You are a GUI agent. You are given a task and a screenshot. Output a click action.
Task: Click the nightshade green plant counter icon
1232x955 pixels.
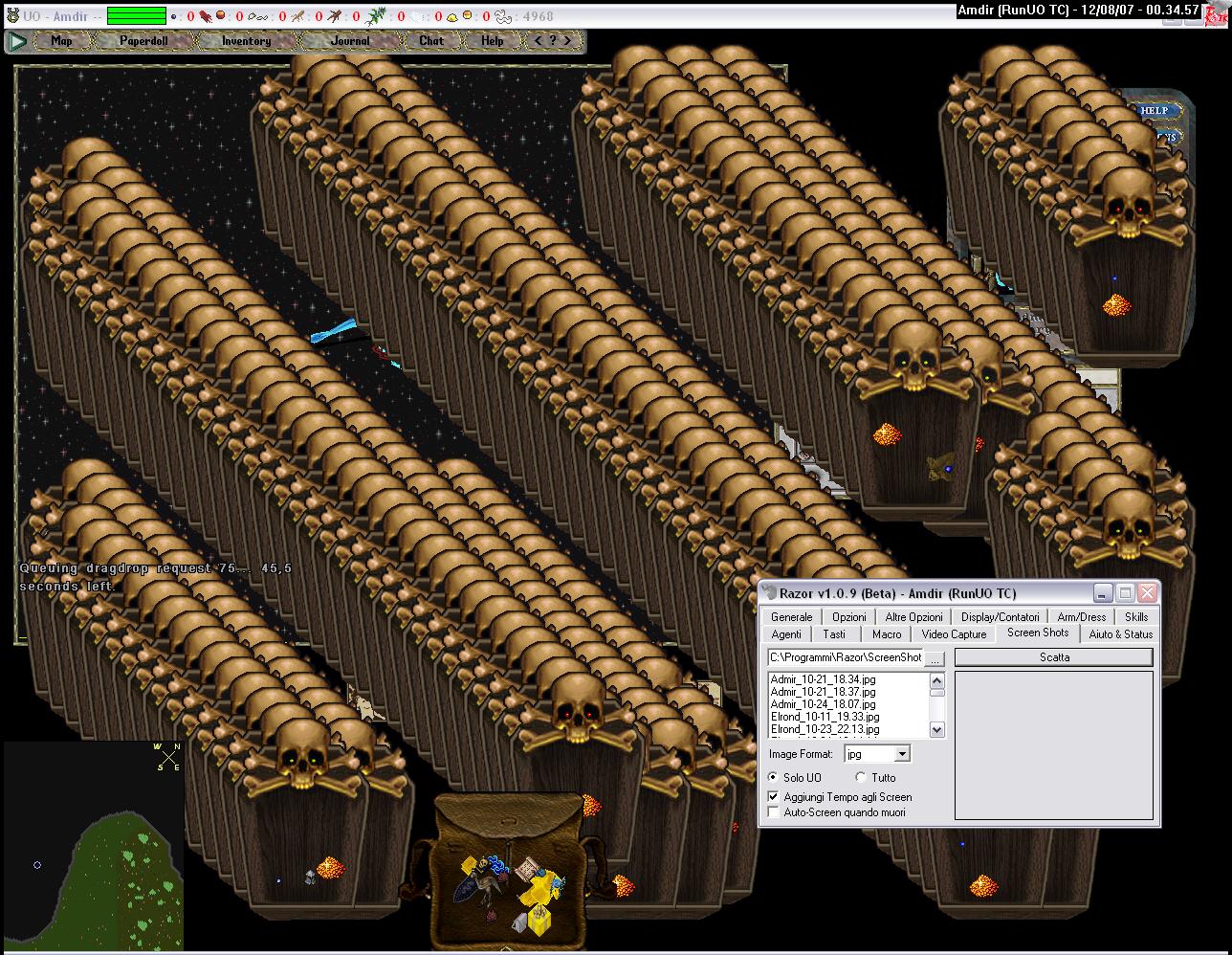click(x=377, y=16)
